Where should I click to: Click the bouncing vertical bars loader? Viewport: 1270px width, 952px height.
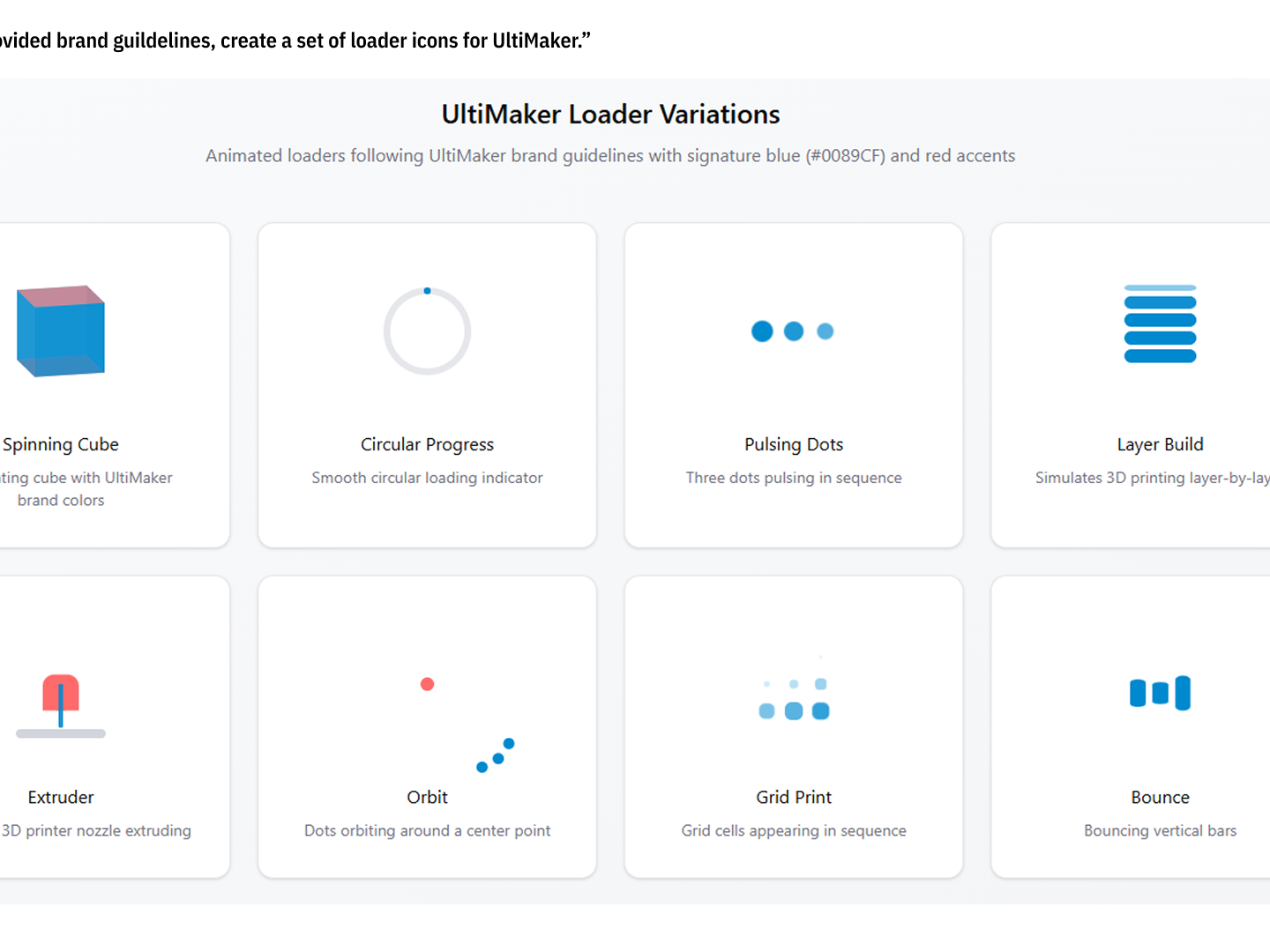[1160, 693]
